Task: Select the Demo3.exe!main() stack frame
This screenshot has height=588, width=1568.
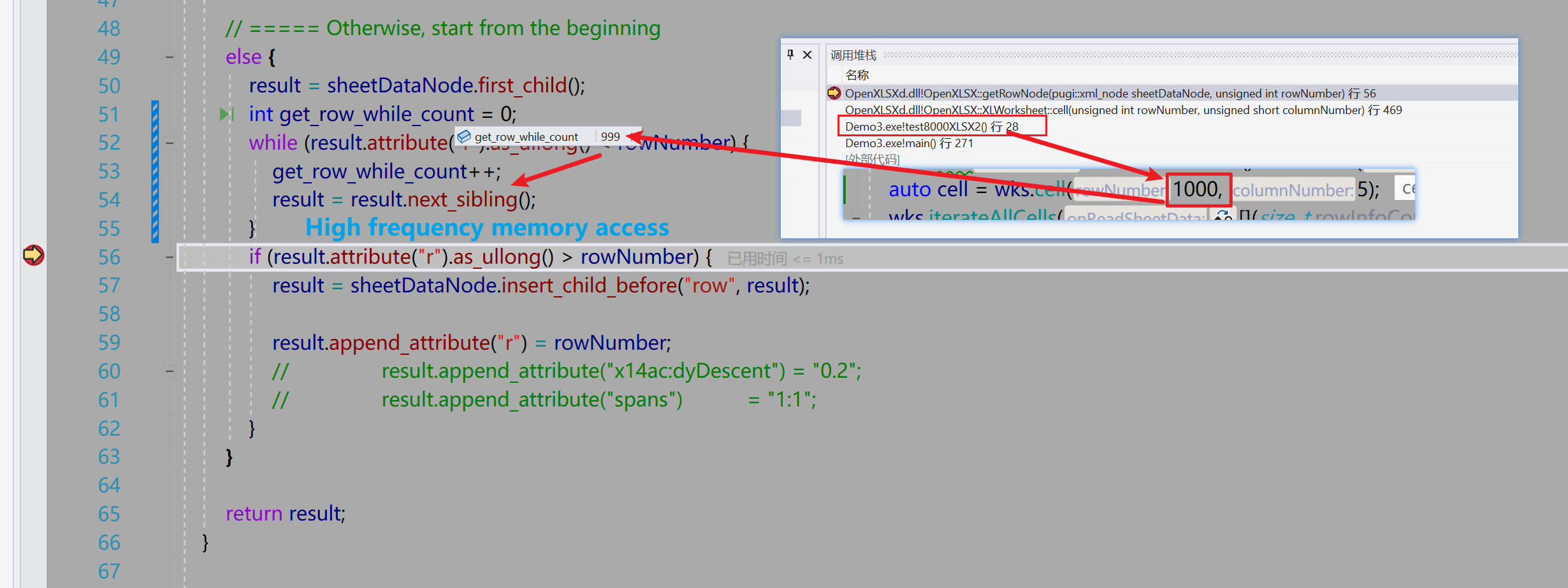Action: tap(909, 143)
